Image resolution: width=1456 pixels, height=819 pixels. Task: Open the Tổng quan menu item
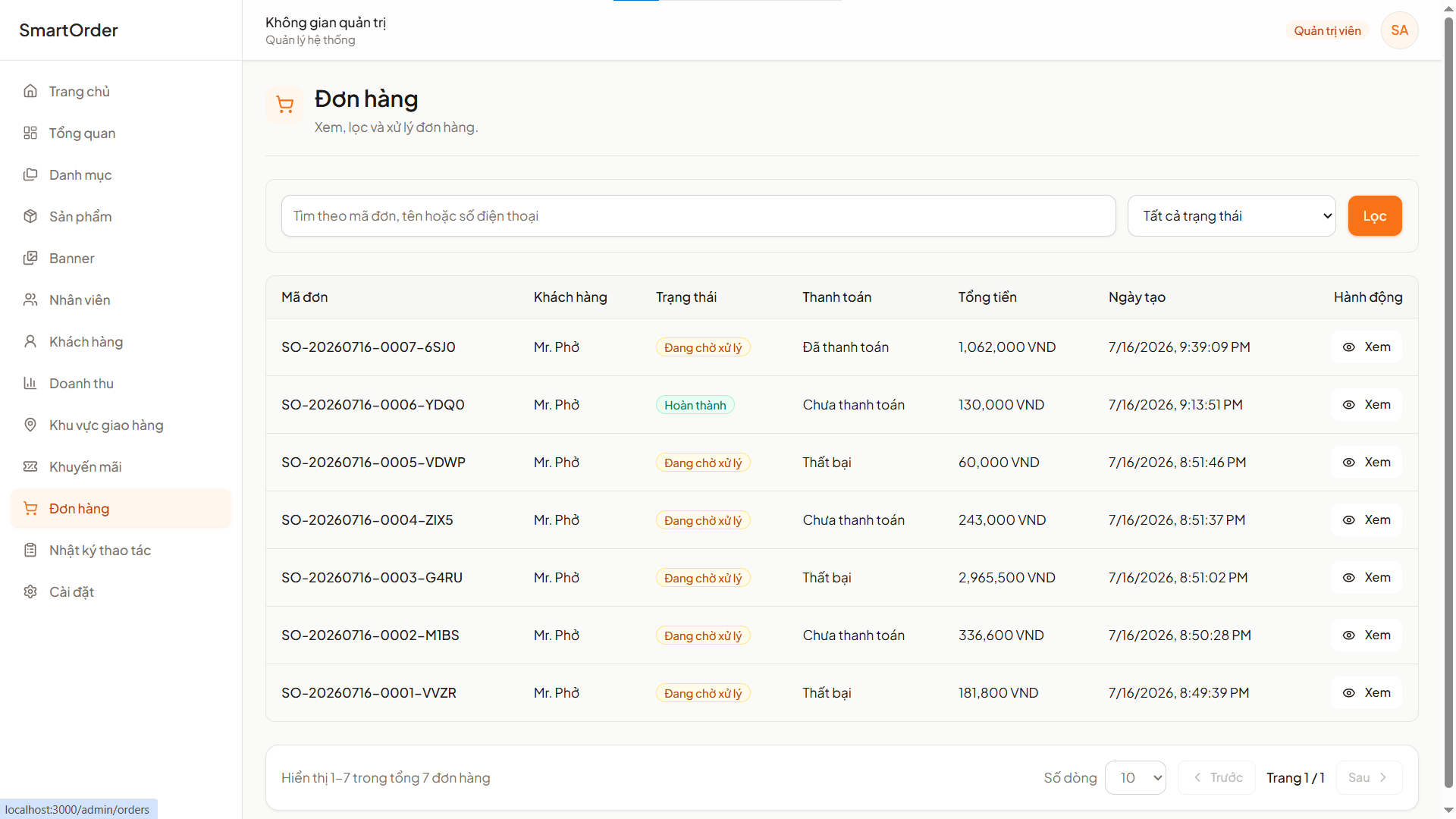click(121, 133)
